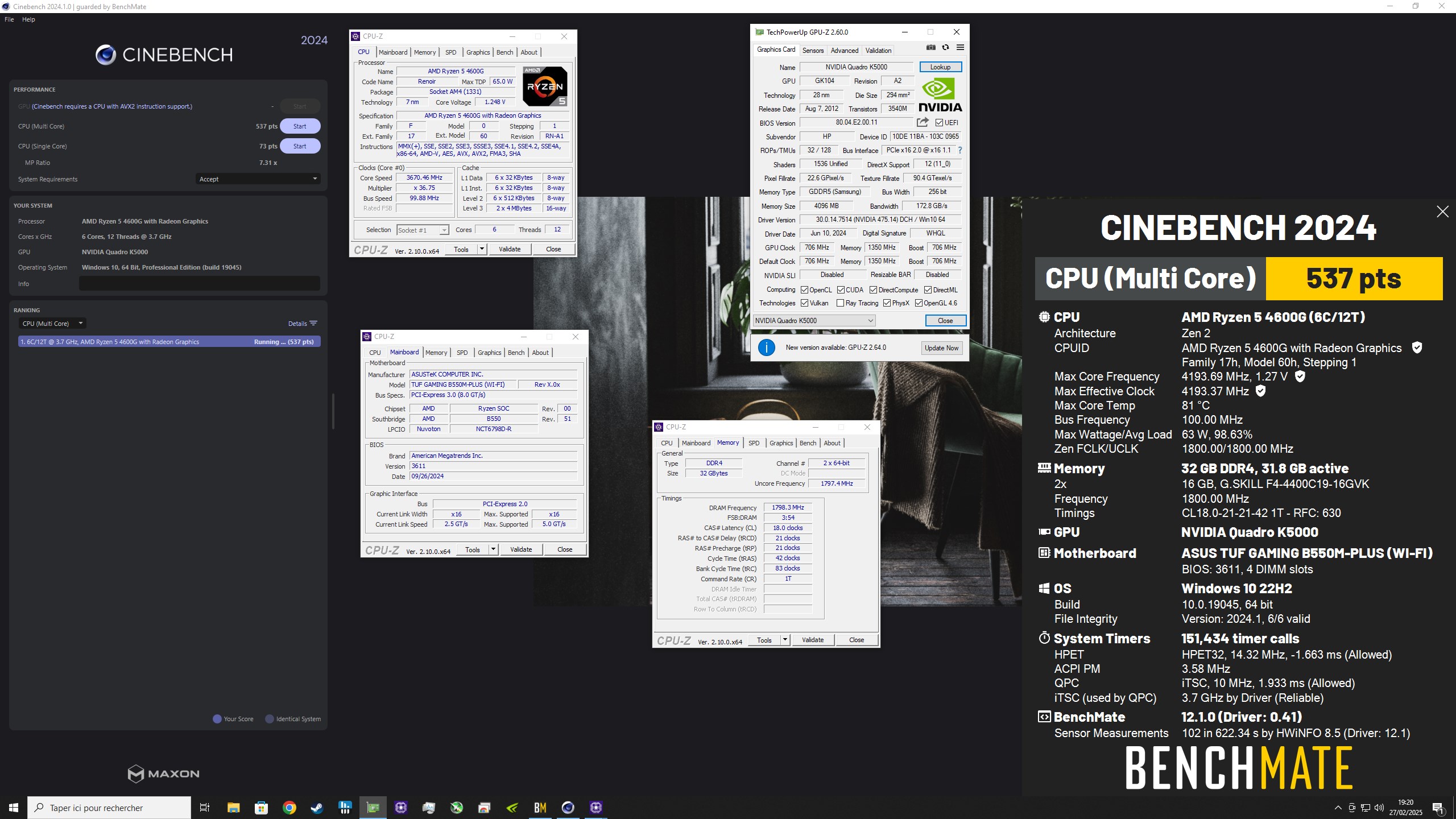Screen dimensions: 1456x819
Task: Click the Info input field in Your System
Action: (x=199, y=284)
